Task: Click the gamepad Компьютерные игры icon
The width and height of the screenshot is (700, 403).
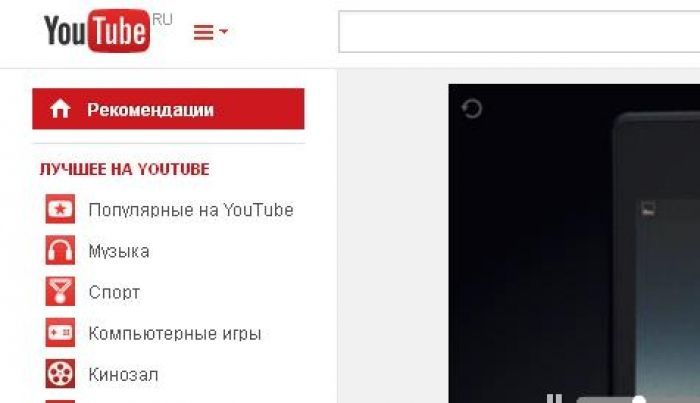Action: (x=60, y=332)
